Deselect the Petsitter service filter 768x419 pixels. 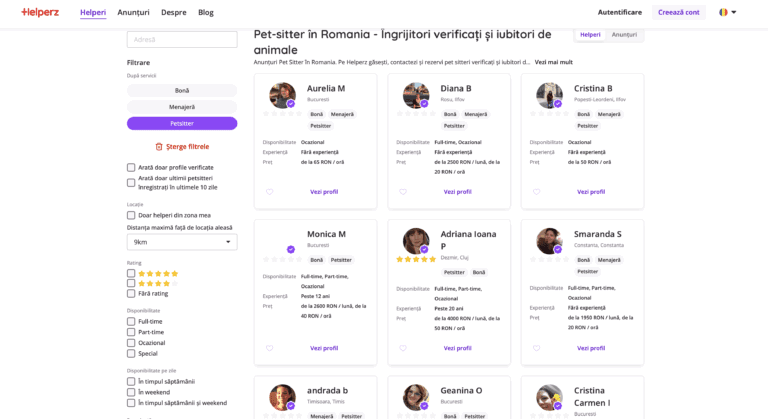[182, 123]
